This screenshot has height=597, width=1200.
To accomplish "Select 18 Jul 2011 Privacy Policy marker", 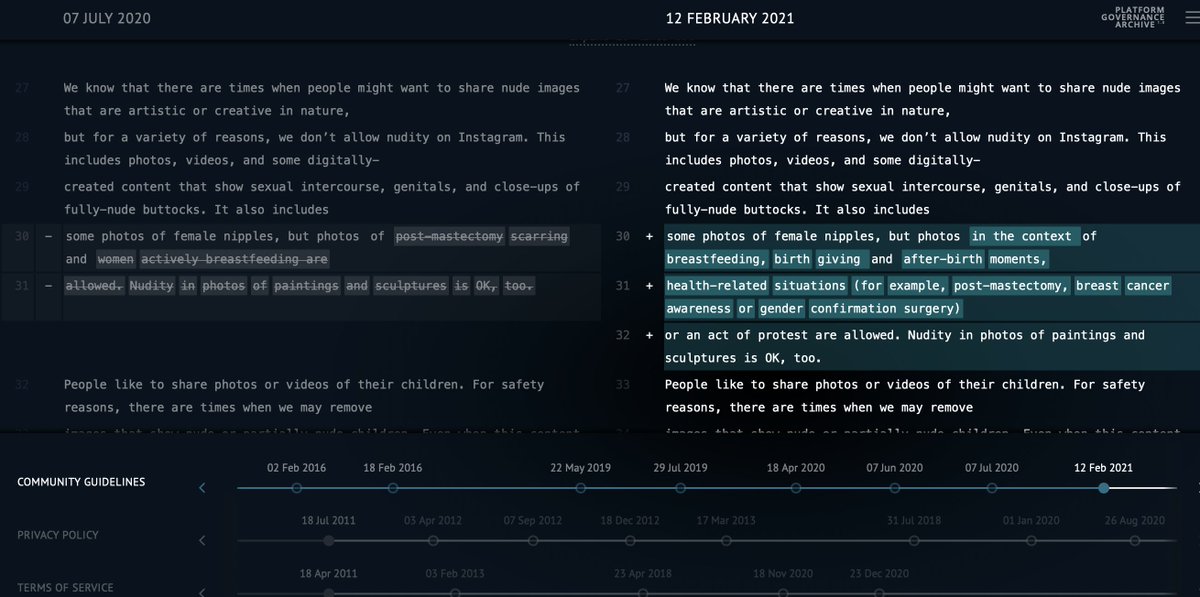I will (329, 541).
